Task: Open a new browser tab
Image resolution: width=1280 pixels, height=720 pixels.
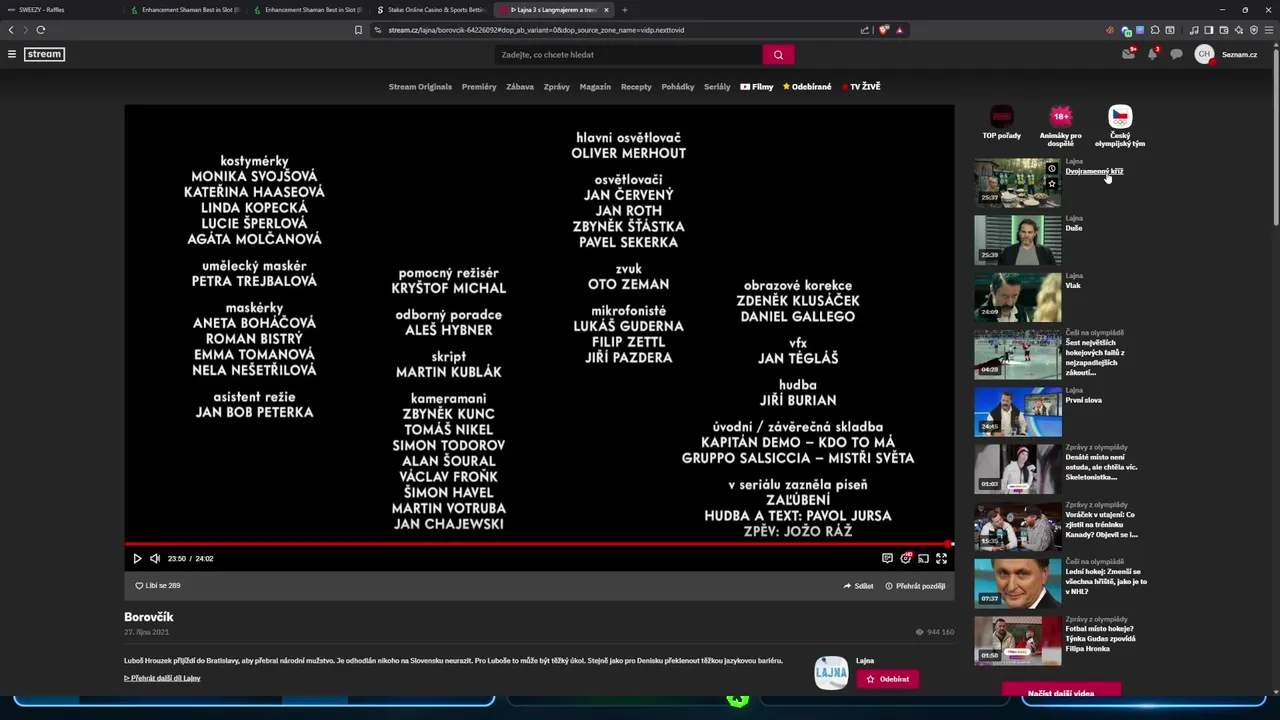Action: [x=625, y=10]
